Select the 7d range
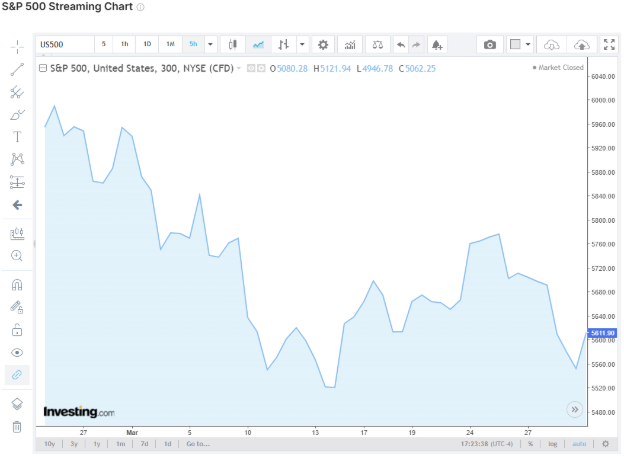 [144, 444]
